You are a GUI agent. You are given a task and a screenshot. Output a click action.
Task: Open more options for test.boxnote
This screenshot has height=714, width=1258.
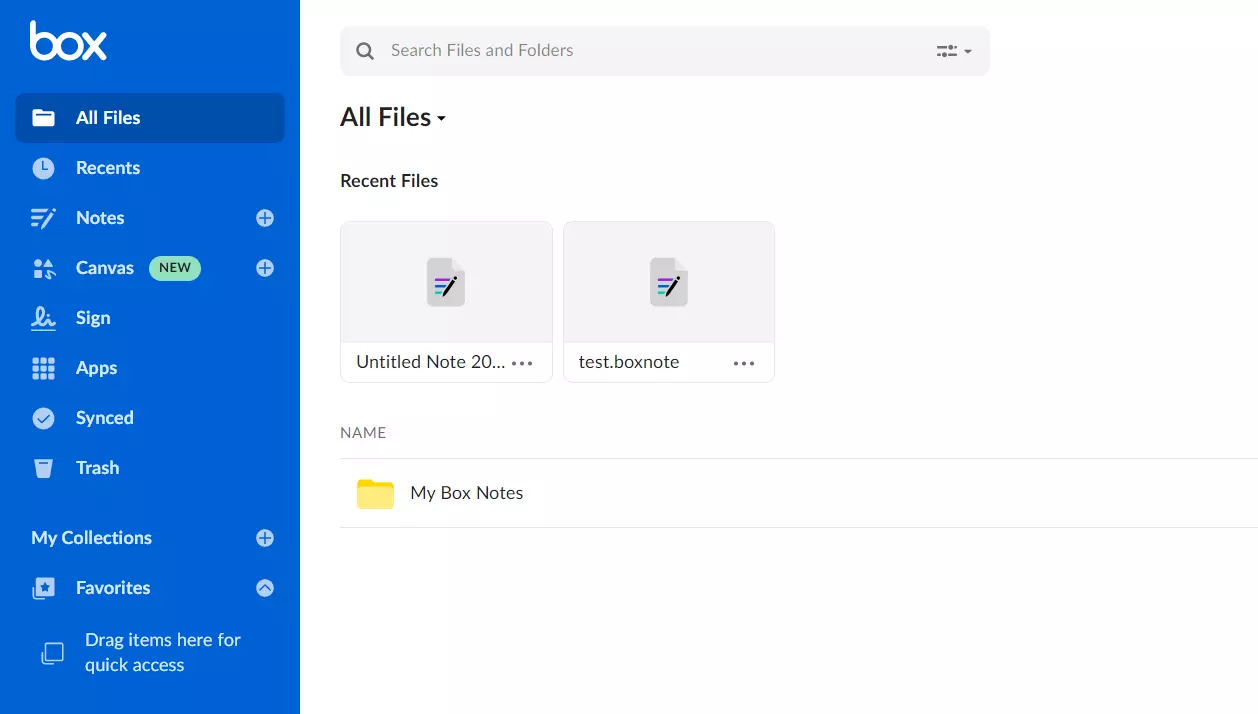tap(744, 363)
